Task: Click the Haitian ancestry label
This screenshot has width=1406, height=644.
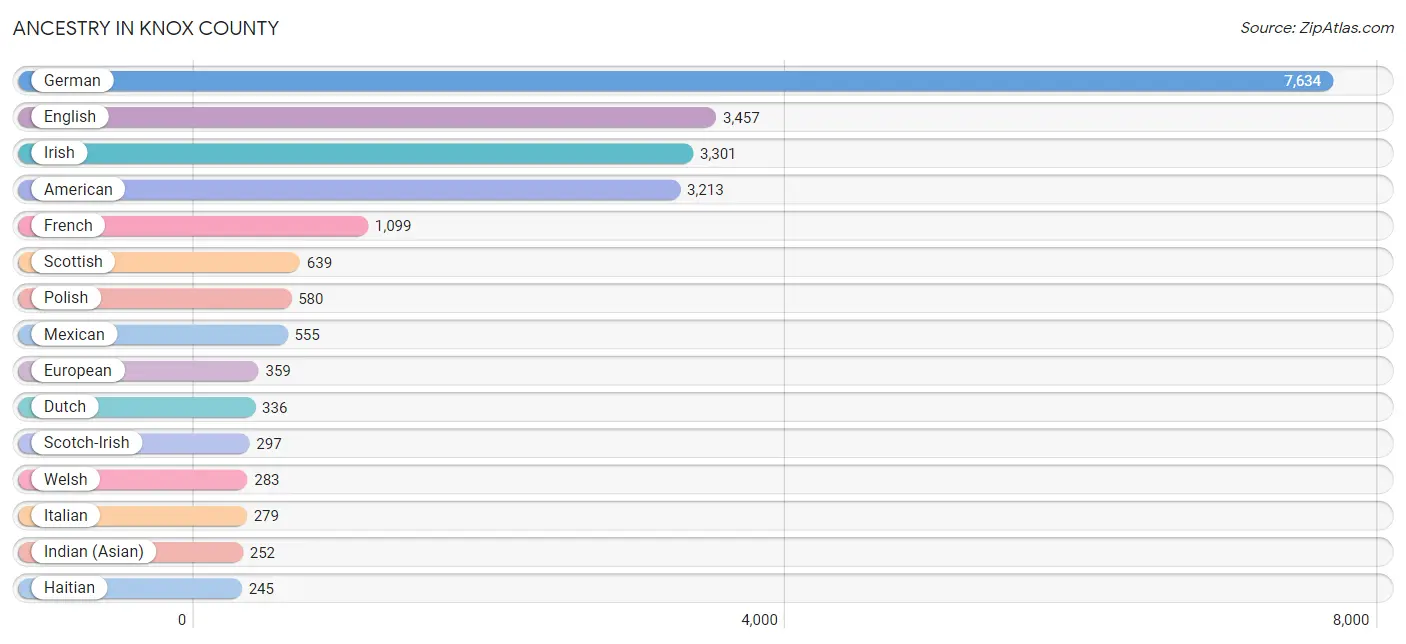Action: (x=69, y=588)
